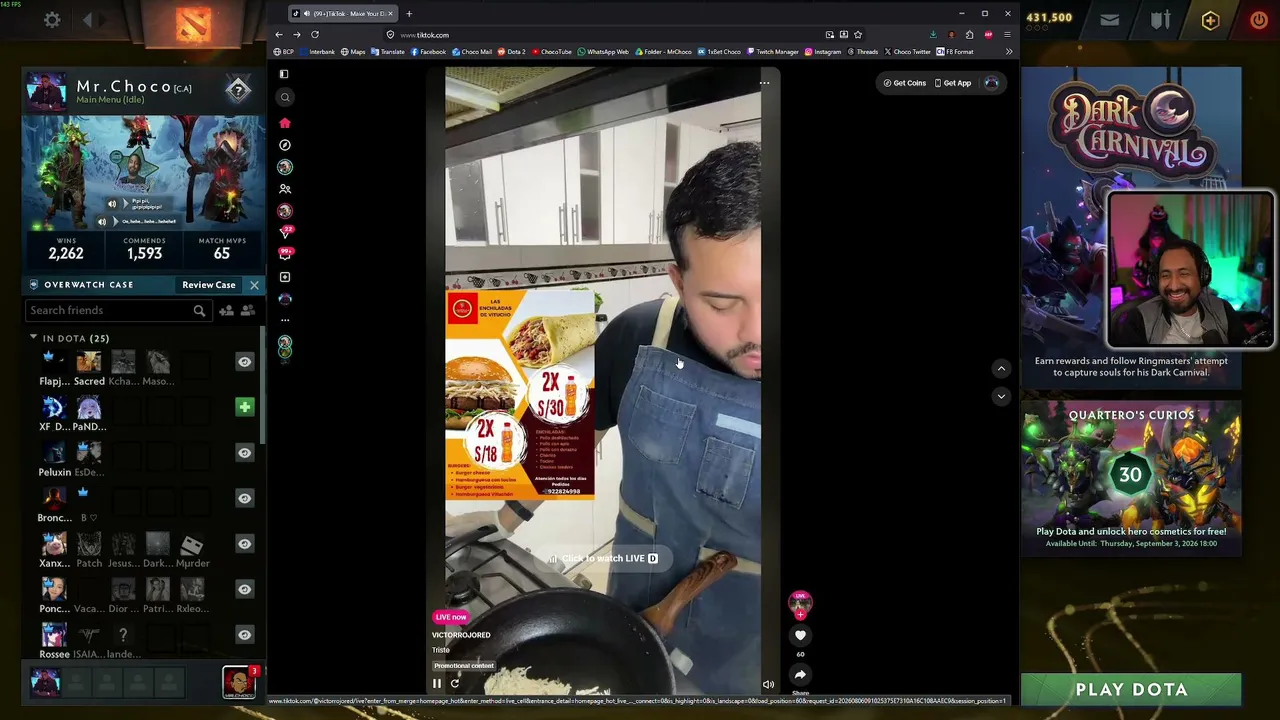
Task: Open Dota Plus gold hexagon icon
Action: tap(1210, 20)
